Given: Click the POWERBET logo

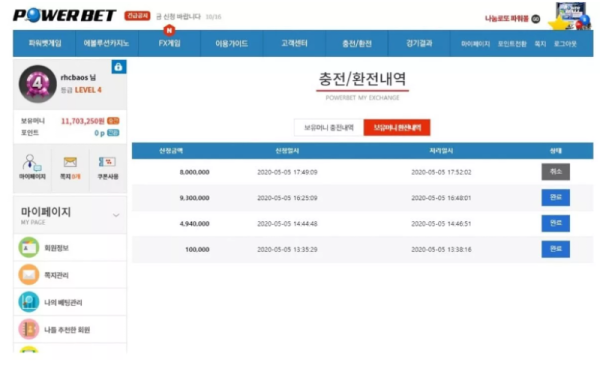Looking at the screenshot, I should point(64,15).
